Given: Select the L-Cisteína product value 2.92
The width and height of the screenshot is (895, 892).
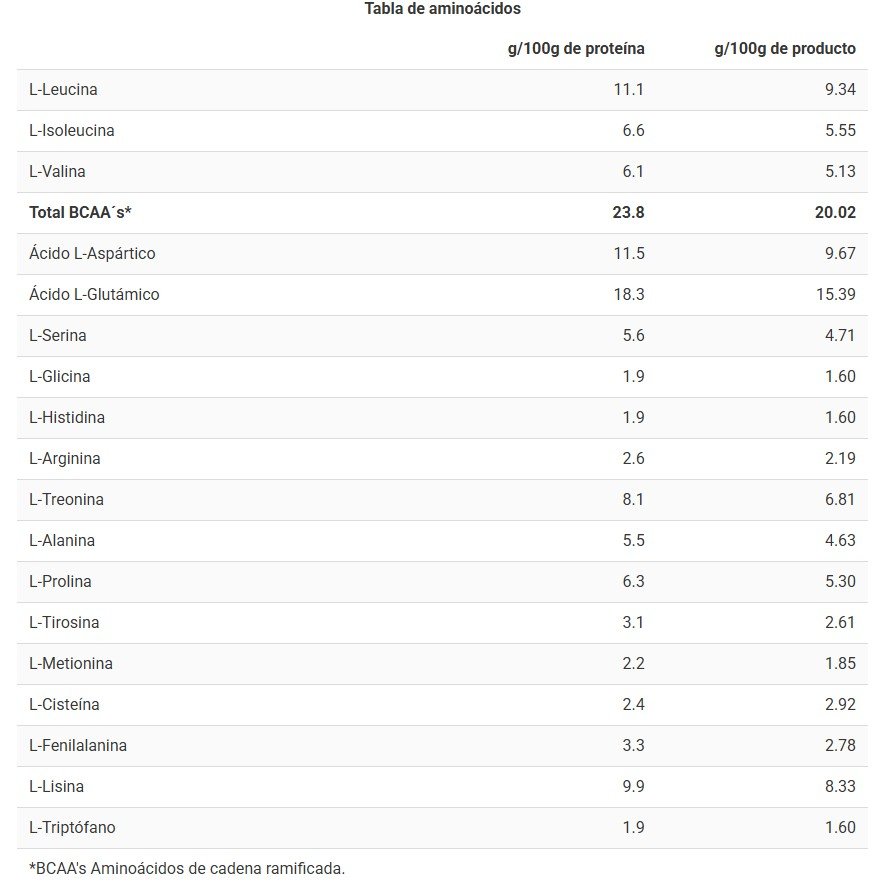Looking at the screenshot, I should [840, 705].
